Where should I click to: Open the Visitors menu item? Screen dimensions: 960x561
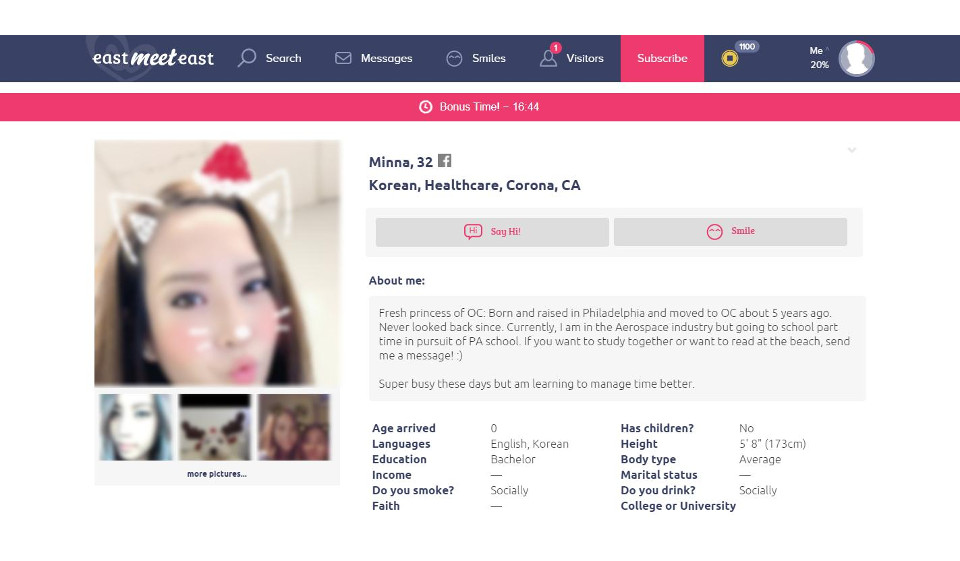[573, 58]
